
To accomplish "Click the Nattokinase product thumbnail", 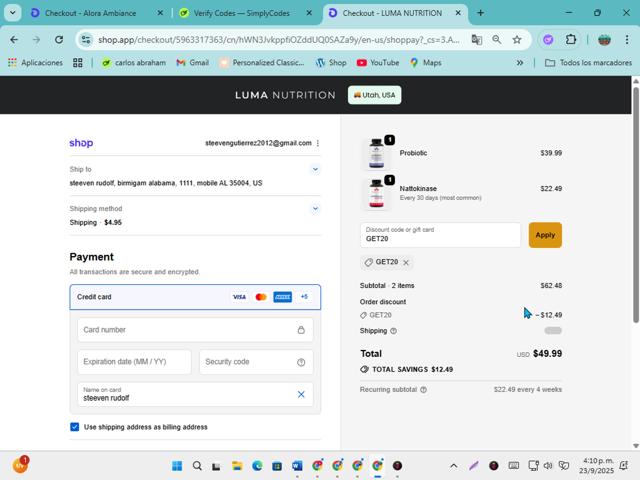I will pyautogui.click(x=376, y=193).
